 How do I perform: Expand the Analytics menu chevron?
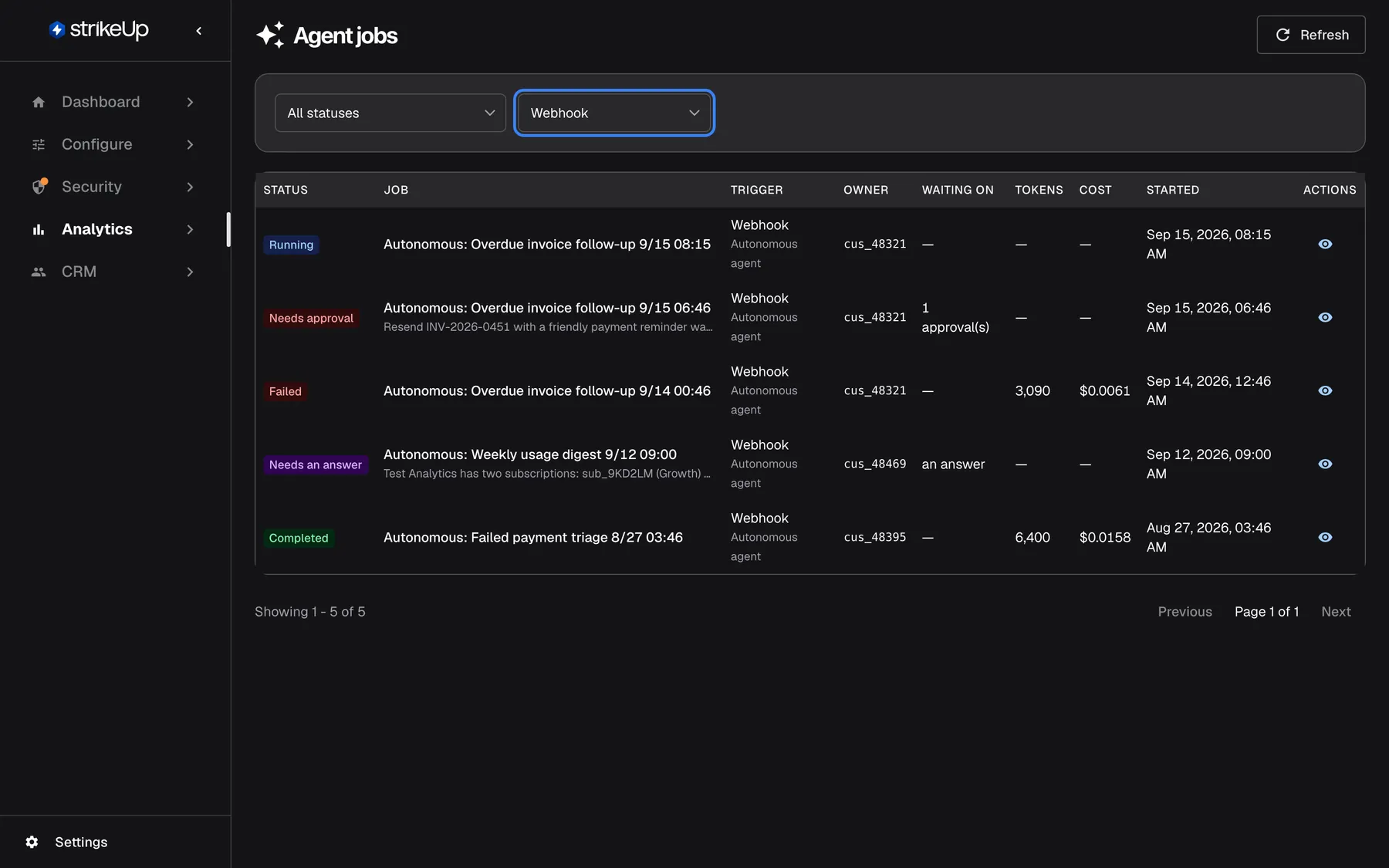pos(190,229)
